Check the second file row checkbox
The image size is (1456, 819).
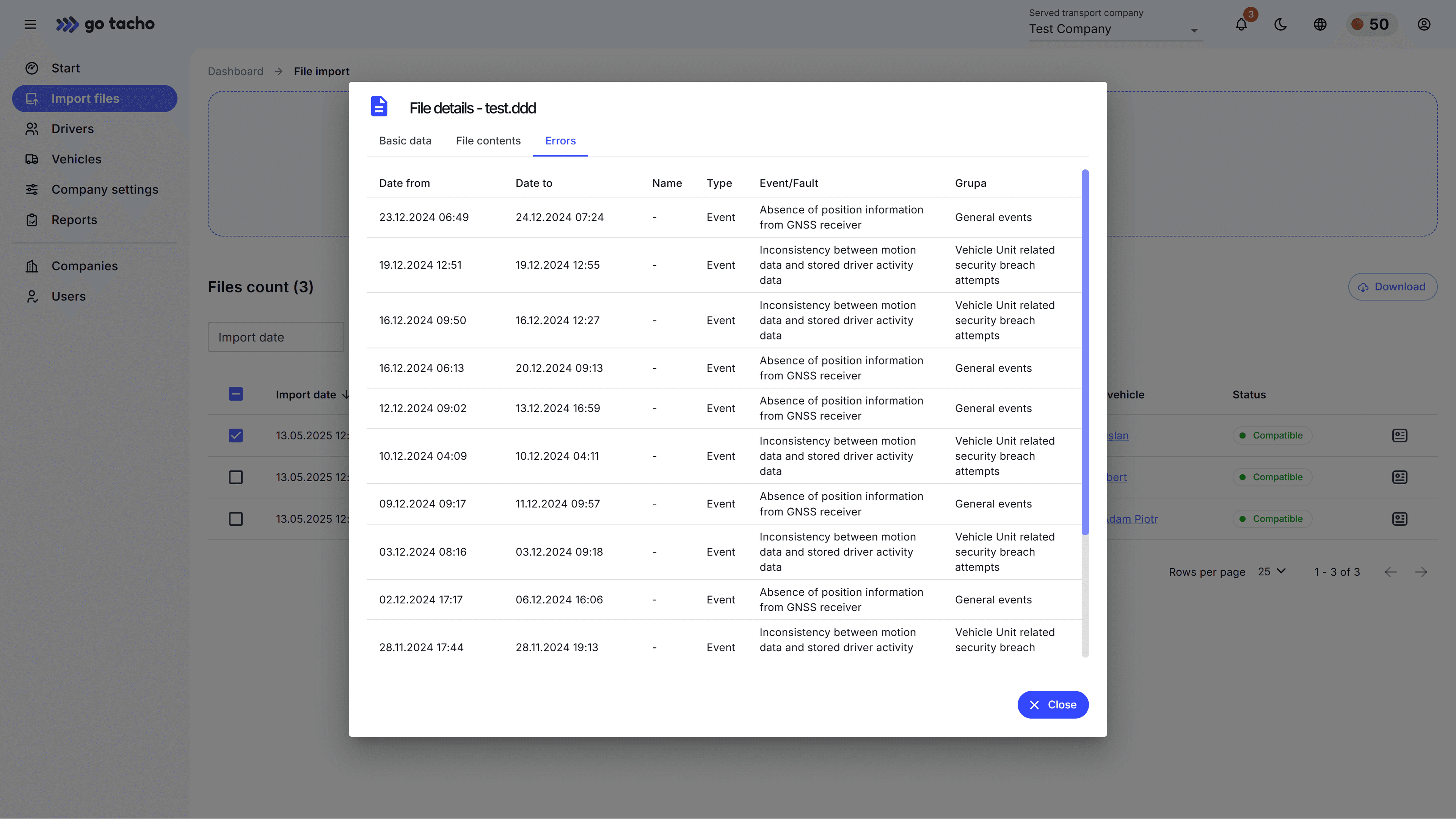click(236, 477)
